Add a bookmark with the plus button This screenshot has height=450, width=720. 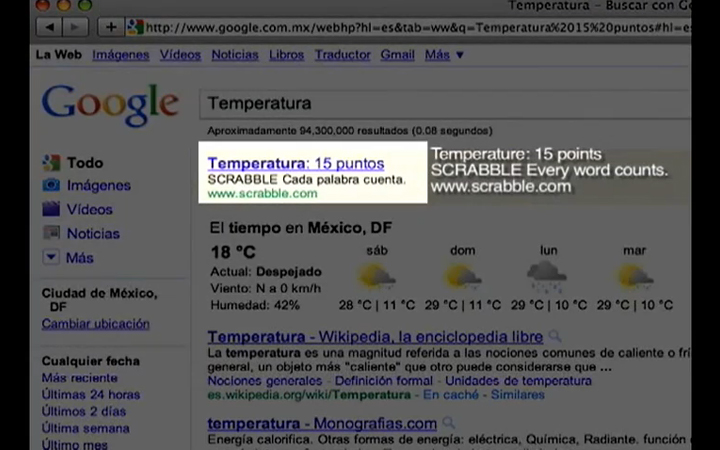[111, 27]
